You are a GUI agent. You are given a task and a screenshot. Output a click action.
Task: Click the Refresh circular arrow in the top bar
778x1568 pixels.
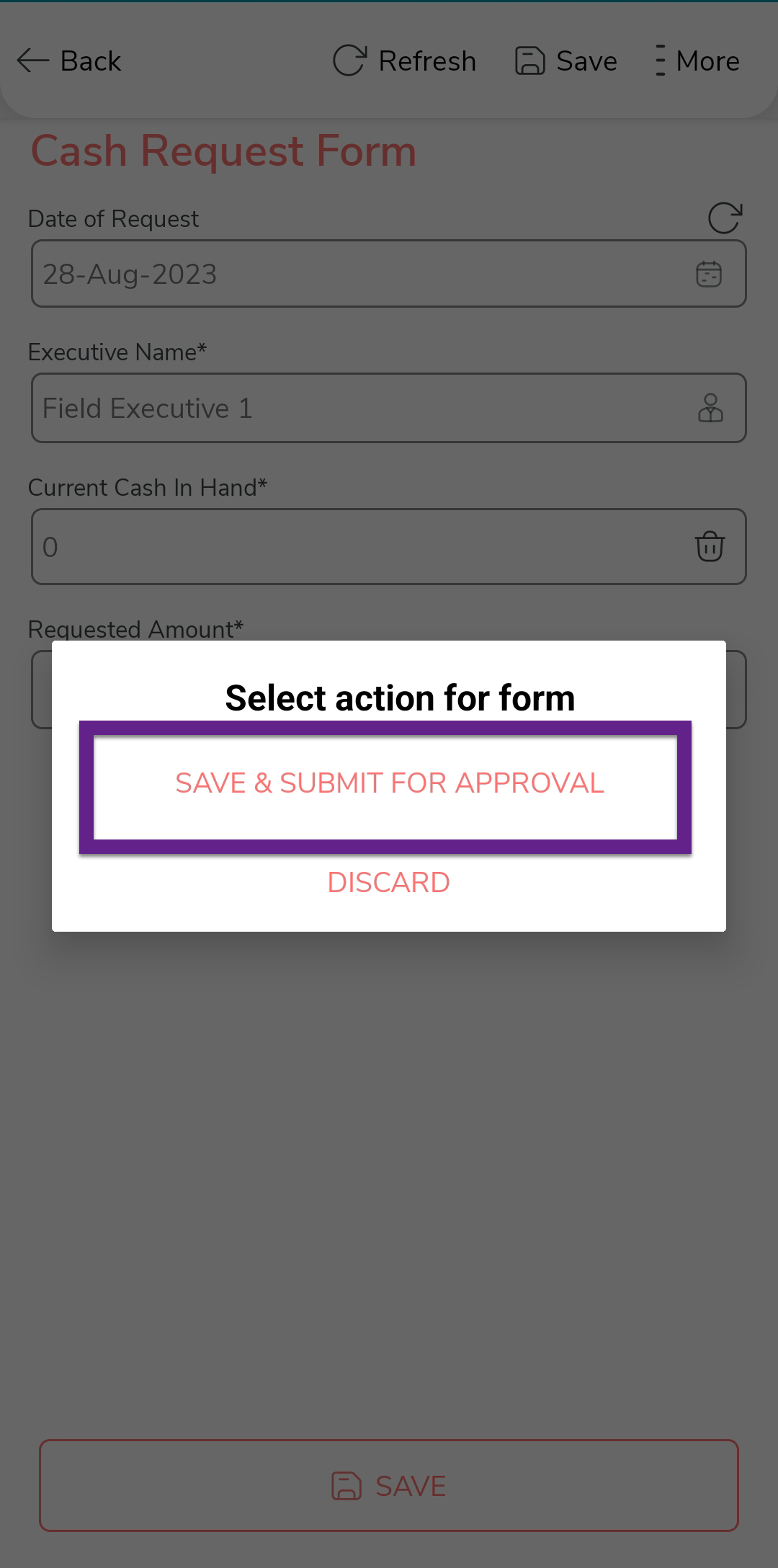pos(349,61)
